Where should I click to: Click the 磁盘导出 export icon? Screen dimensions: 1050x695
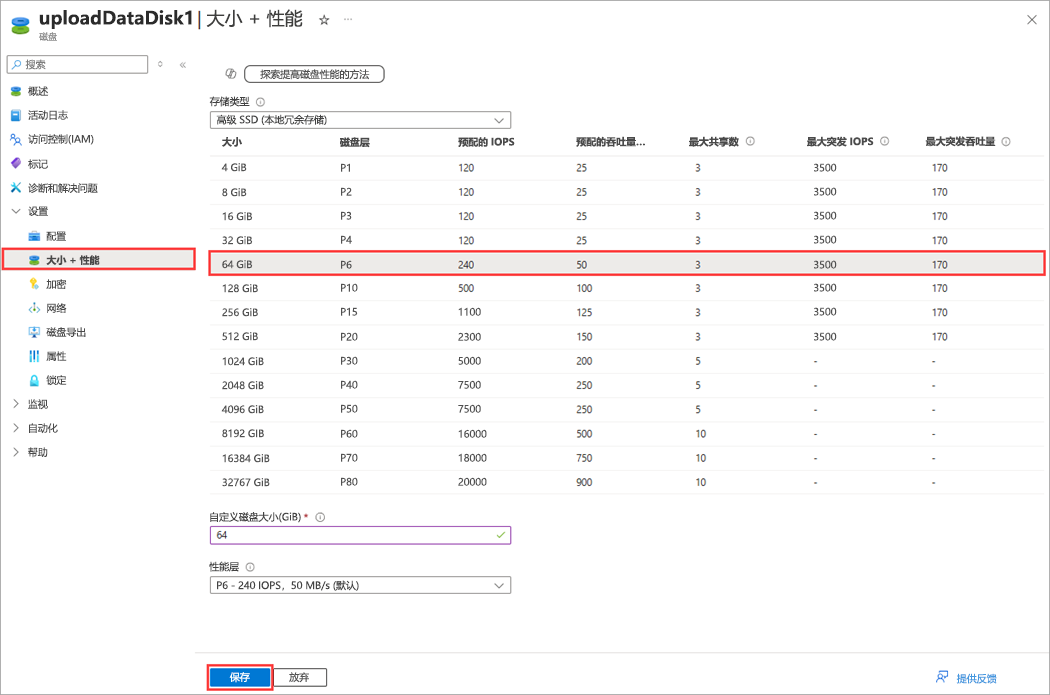click(34, 332)
